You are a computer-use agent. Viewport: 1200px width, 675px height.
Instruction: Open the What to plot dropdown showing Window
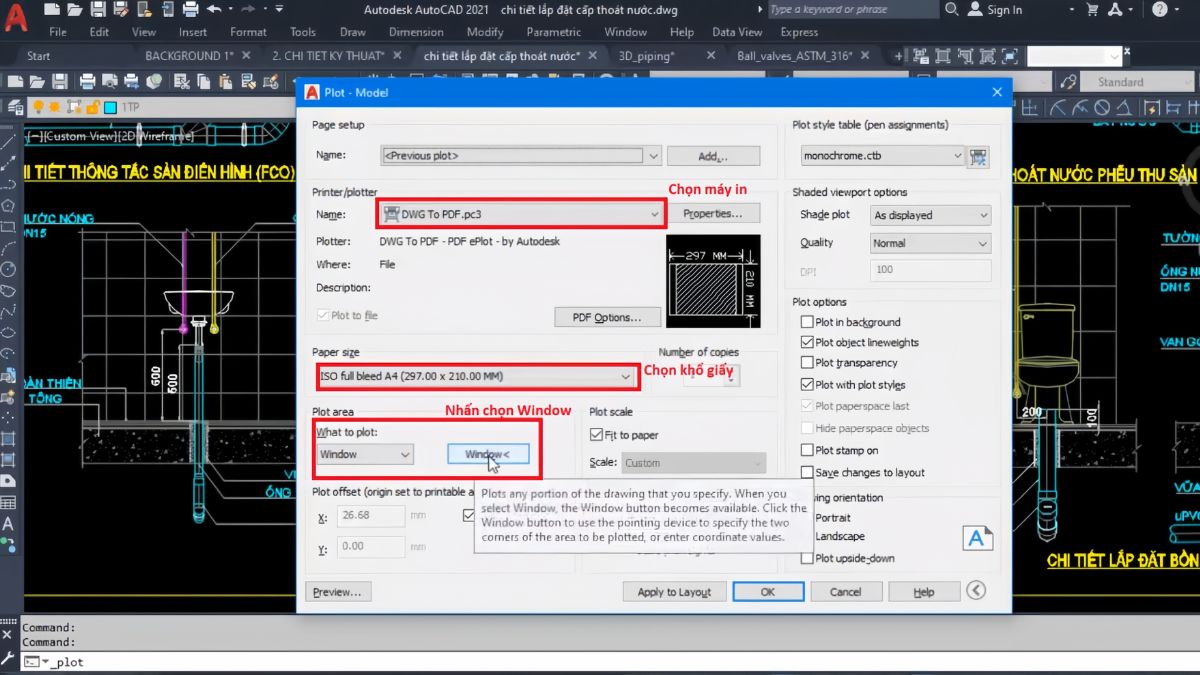coord(405,454)
